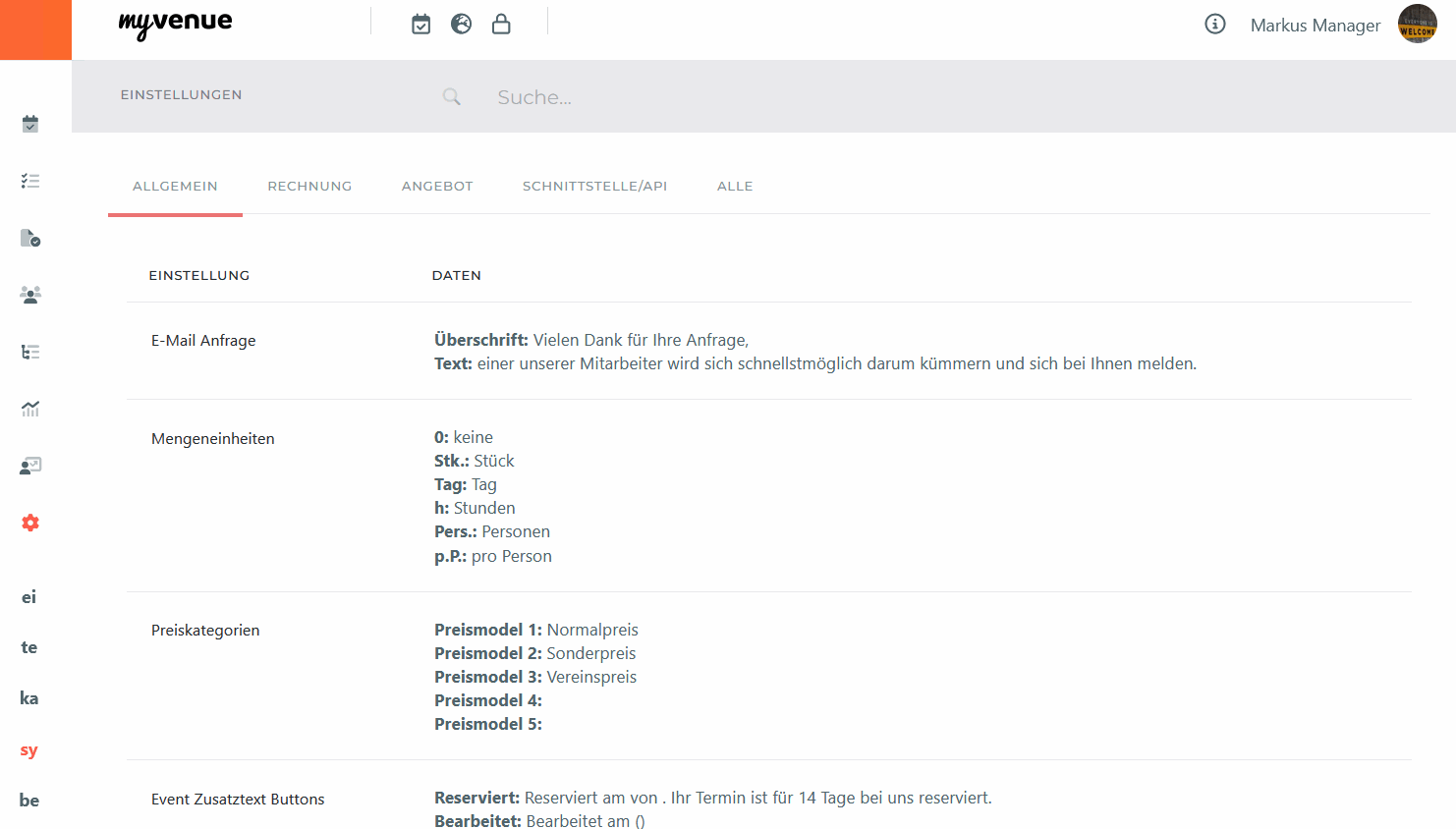The width and height of the screenshot is (1456, 829).
Task: Click the presenter board icon in sidebar
Action: 30,466
